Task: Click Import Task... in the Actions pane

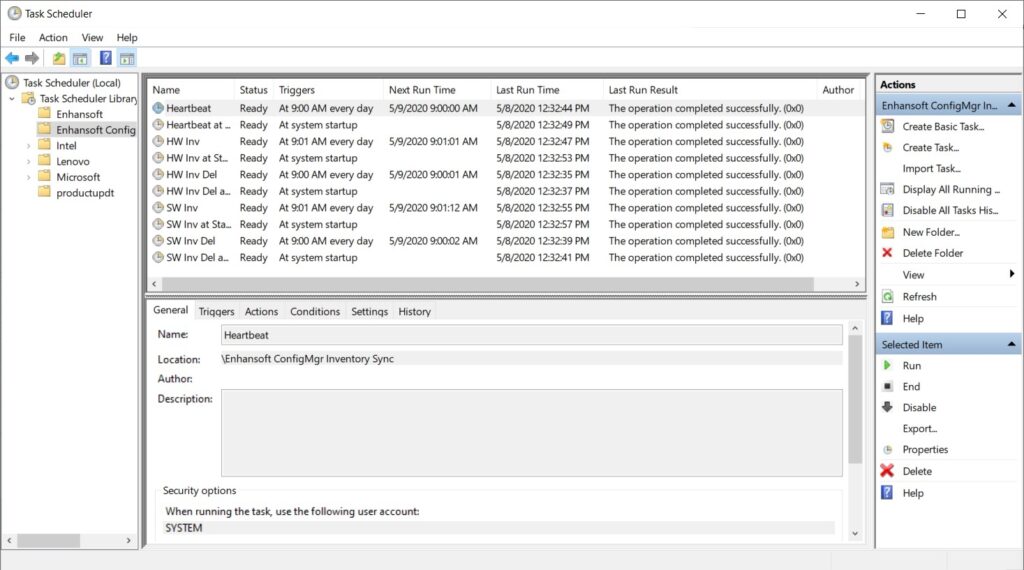Action: click(931, 169)
